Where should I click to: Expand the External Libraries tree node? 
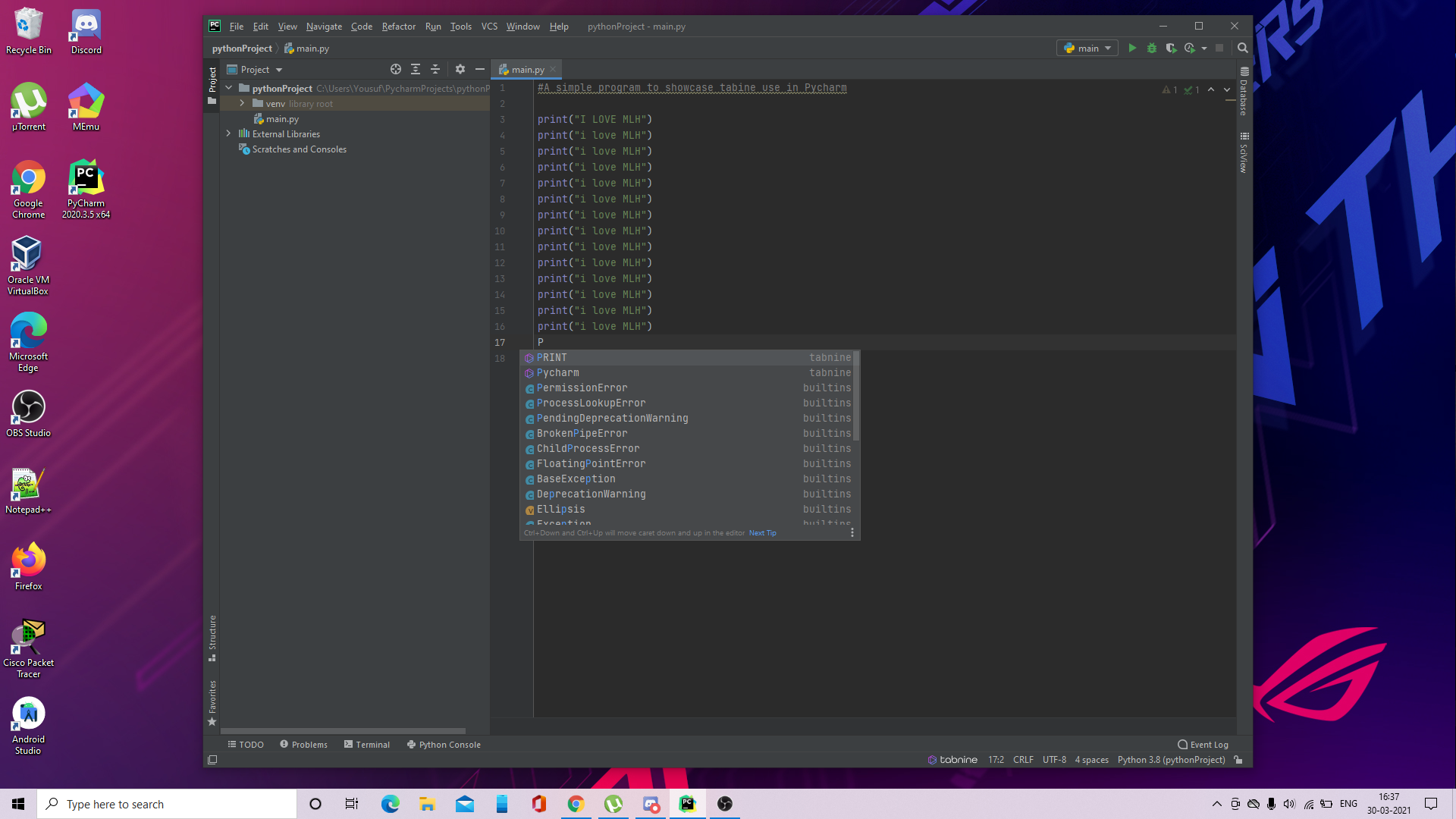point(228,133)
